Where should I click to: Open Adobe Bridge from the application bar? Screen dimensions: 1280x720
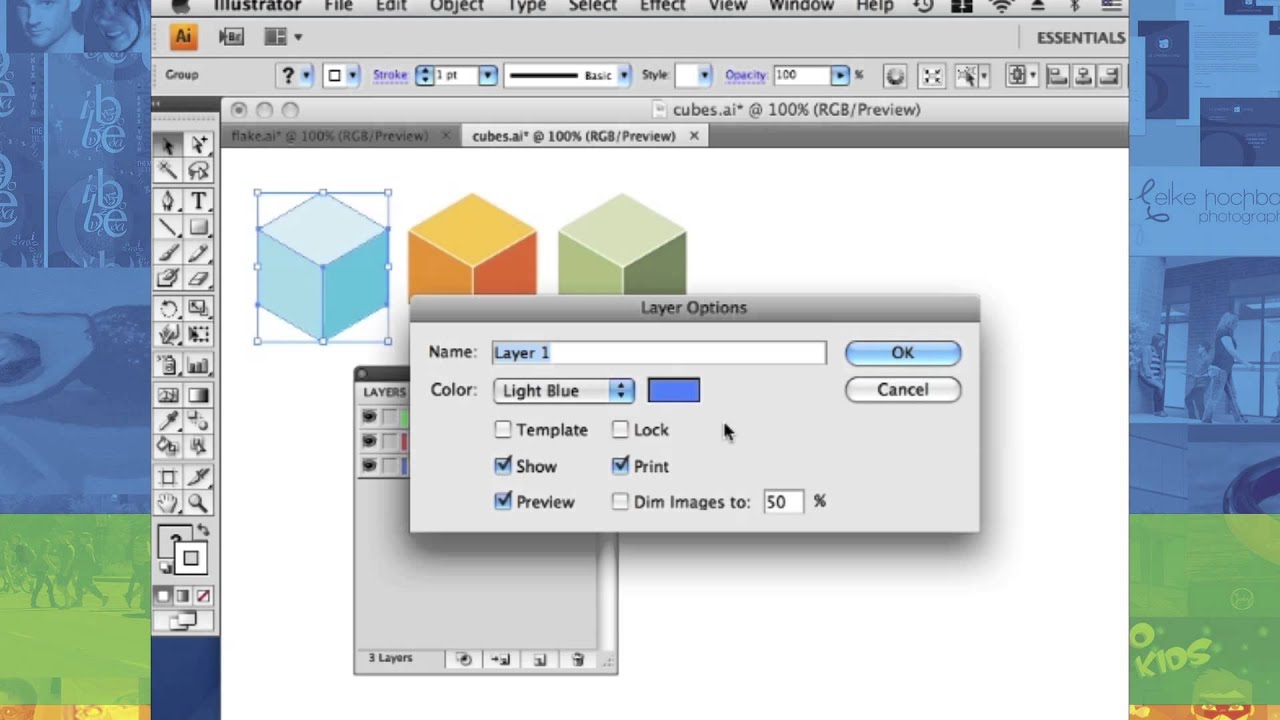click(x=231, y=37)
